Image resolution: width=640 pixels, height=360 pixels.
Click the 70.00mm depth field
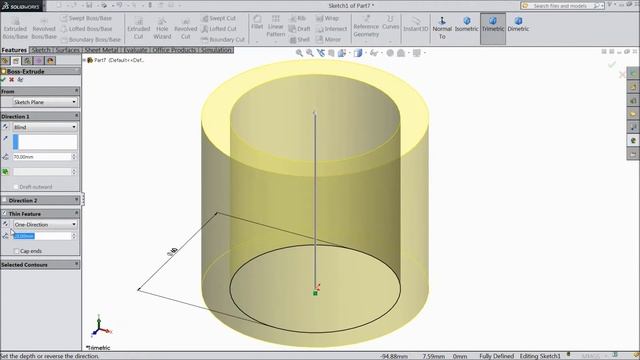click(x=42, y=157)
